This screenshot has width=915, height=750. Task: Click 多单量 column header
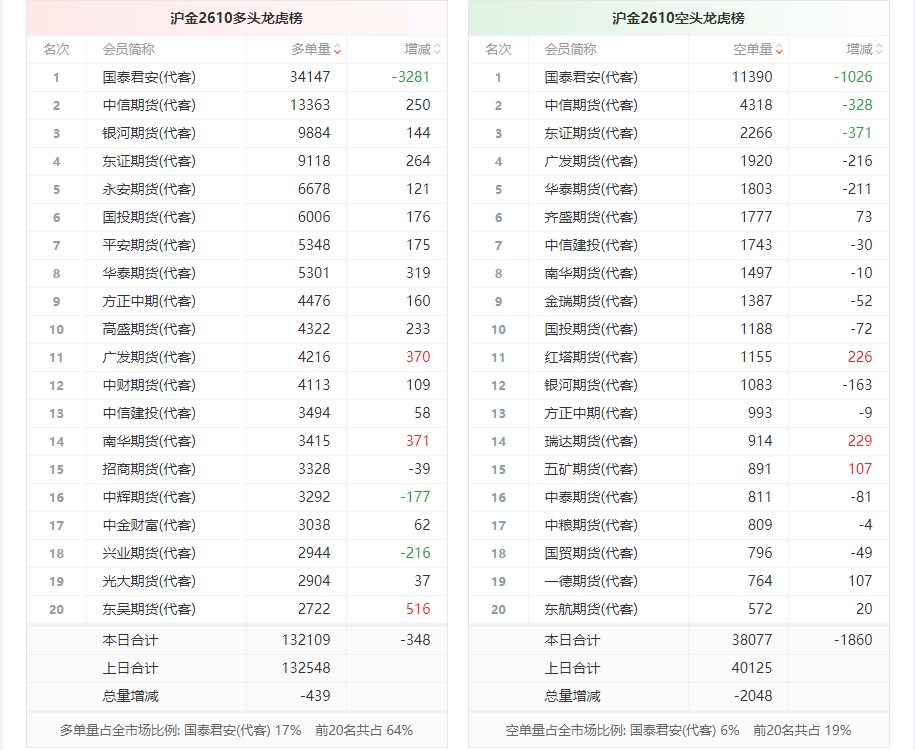(x=311, y=50)
